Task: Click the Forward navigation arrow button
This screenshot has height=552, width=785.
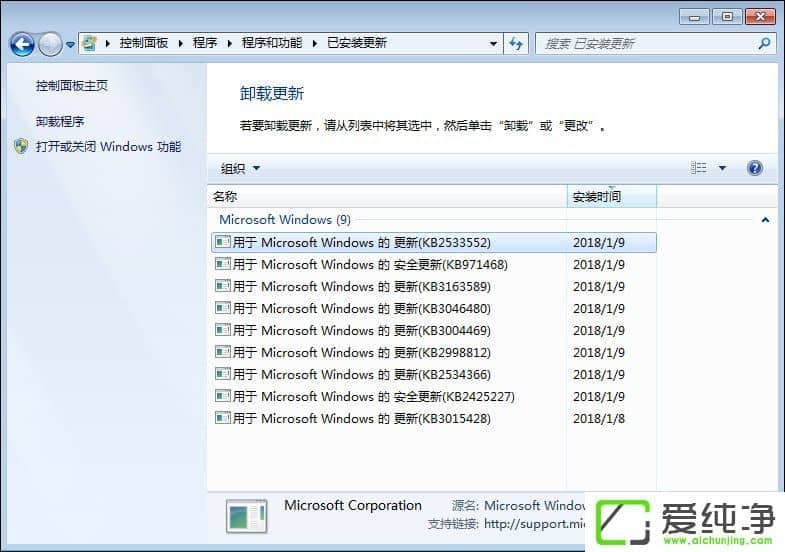Action: pyautogui.click(x=50, y=44)
